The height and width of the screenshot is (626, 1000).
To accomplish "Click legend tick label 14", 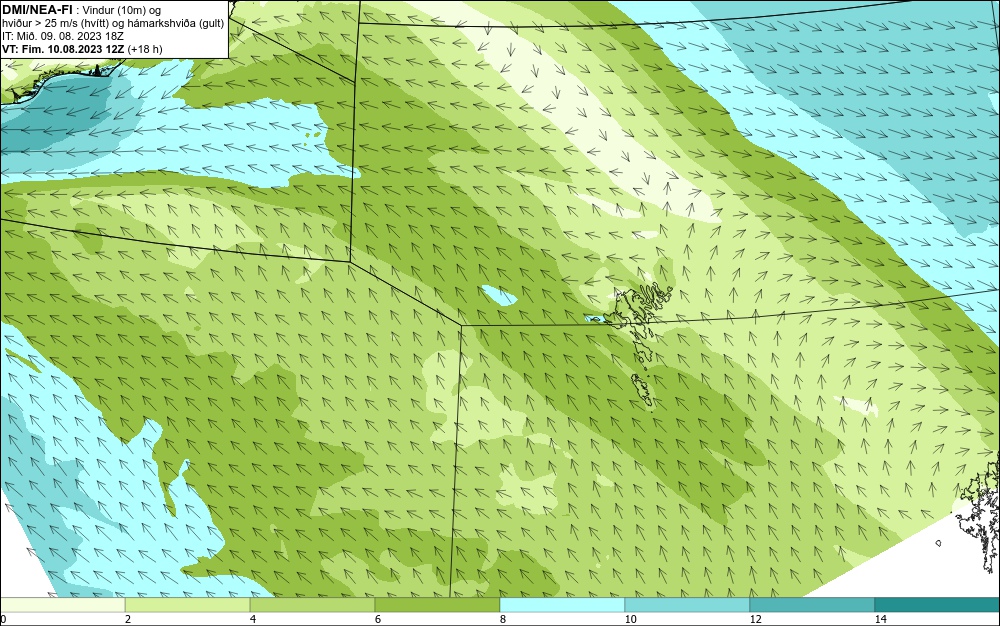I will pos(881,619).
